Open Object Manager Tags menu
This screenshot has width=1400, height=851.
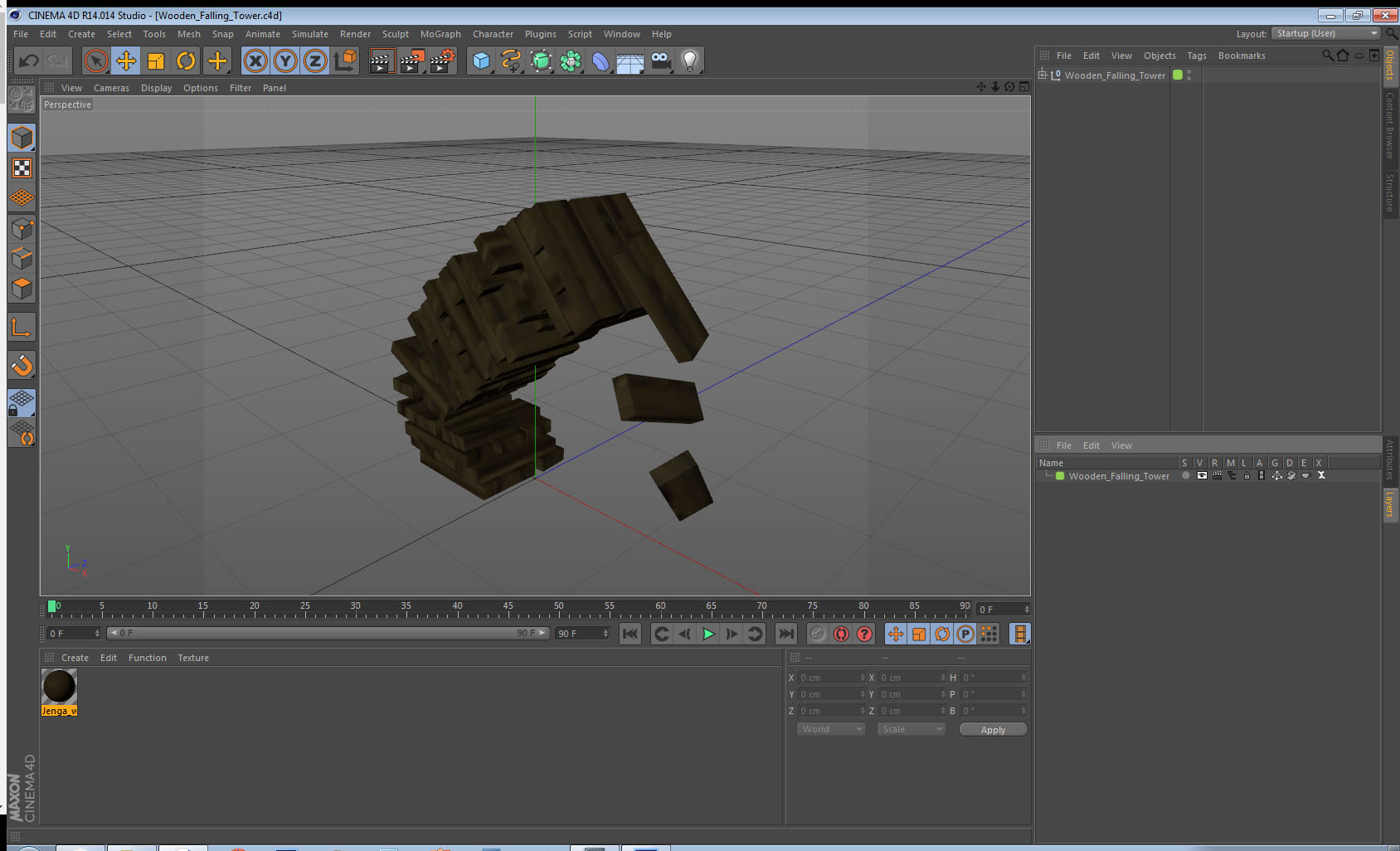(1196, 56)
